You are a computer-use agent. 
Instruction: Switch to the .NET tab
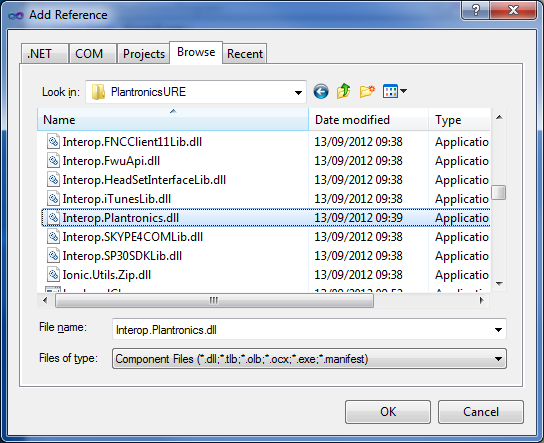(44, 54)
